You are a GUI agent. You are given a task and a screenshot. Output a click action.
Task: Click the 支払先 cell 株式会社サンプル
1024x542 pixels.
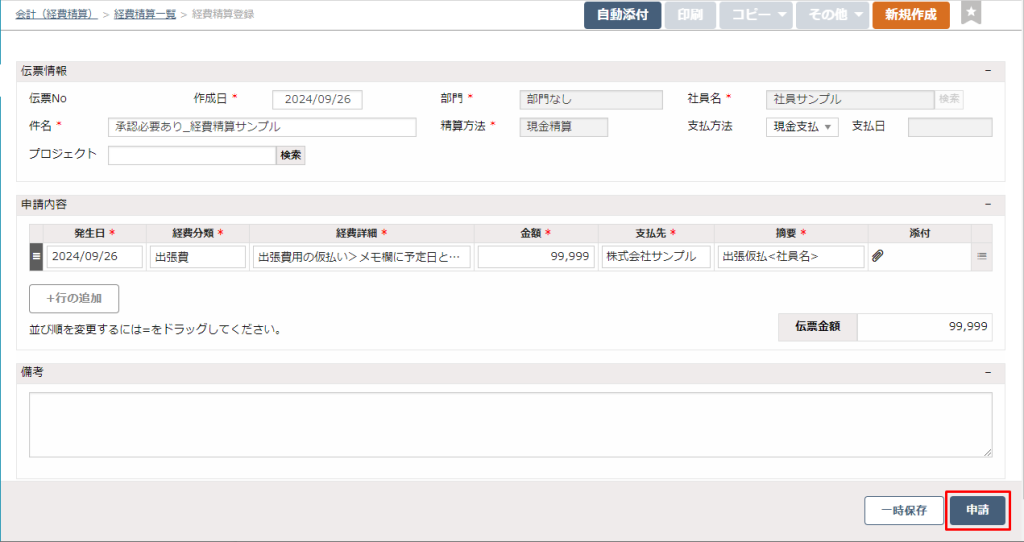click(x=656, y=257)
